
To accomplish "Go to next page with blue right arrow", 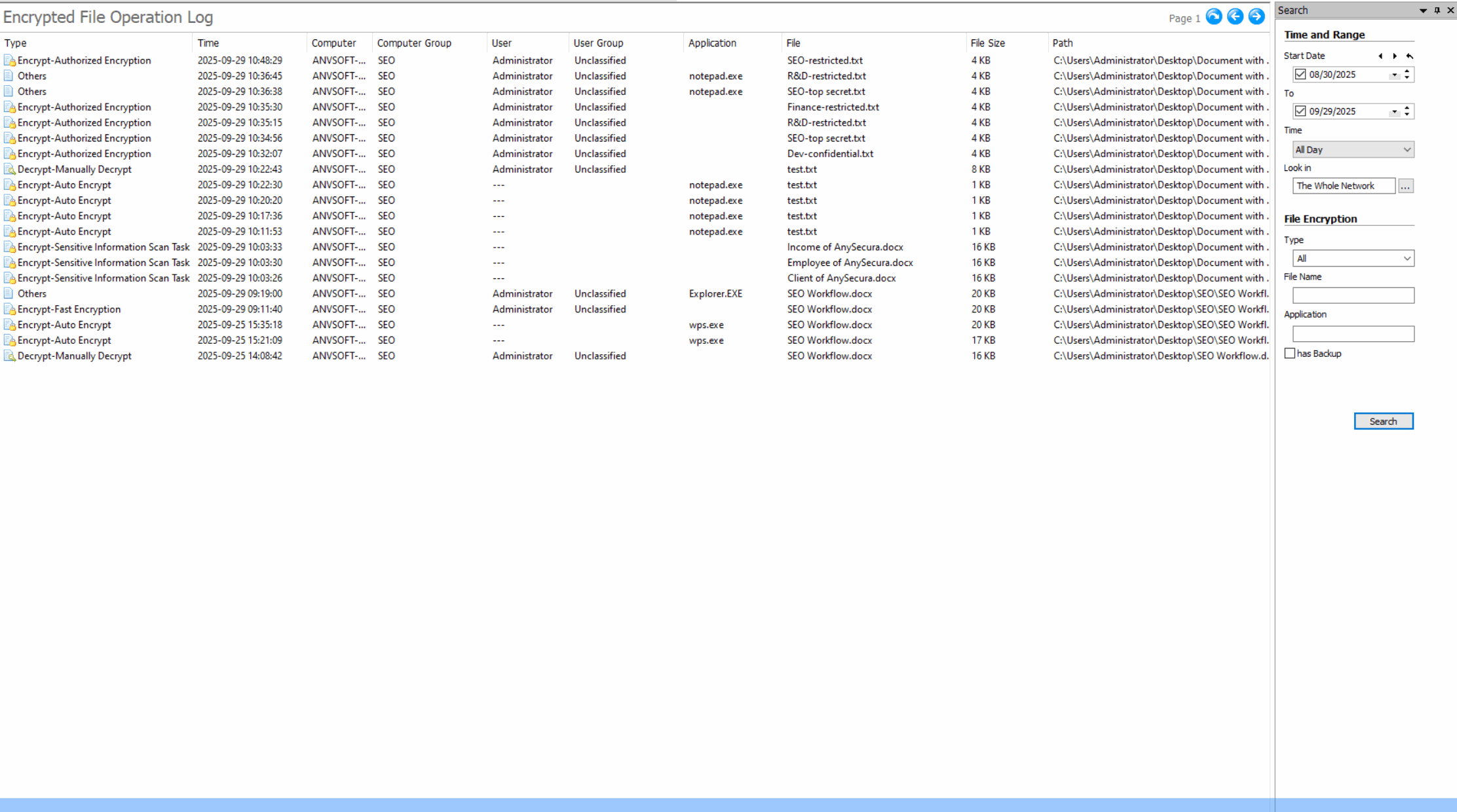I will 1256,16.
